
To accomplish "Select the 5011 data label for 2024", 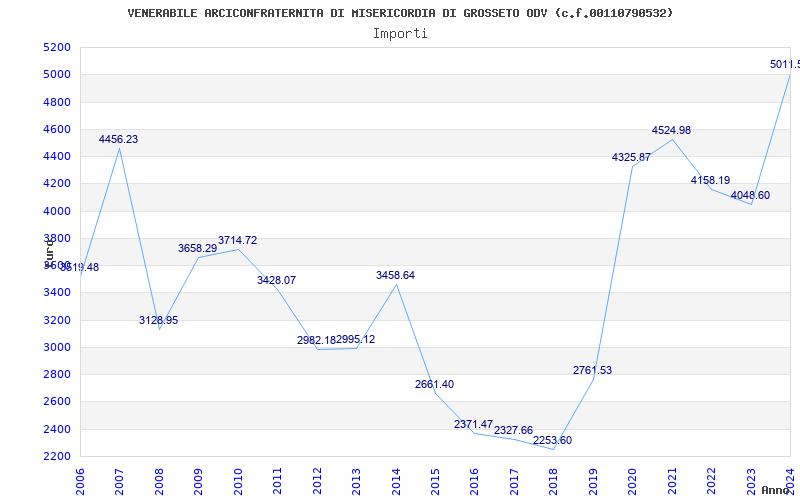I will 785,64.
